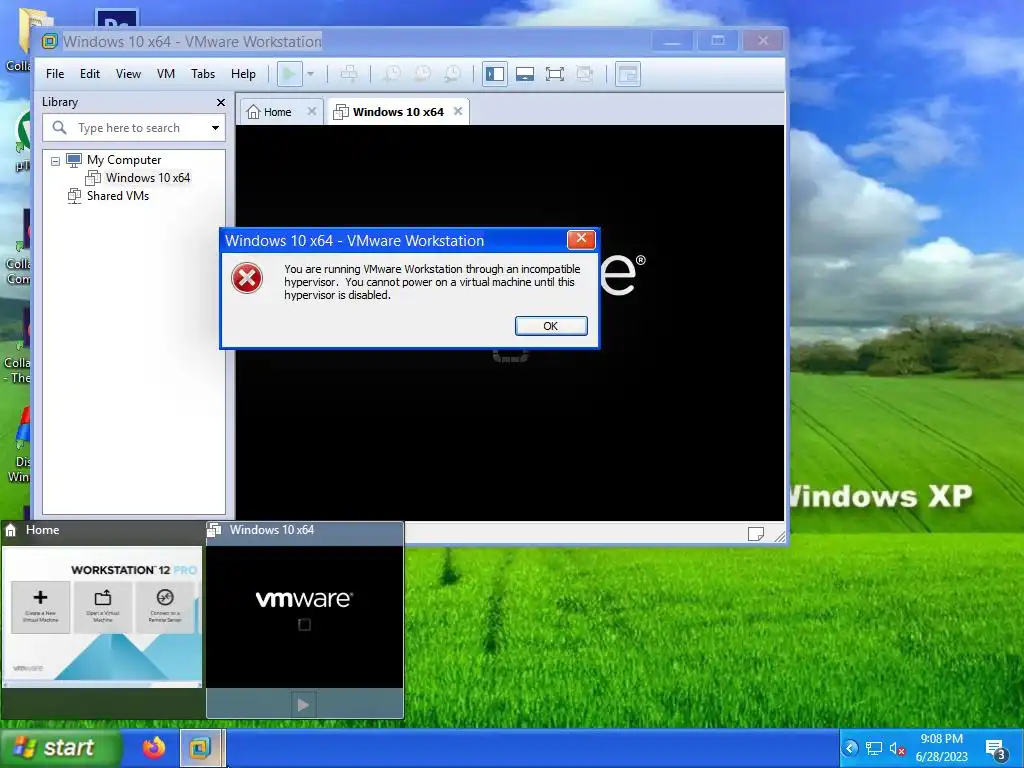Open the VM menu
The image size is (1024, 768).
[x=166, y=74]
